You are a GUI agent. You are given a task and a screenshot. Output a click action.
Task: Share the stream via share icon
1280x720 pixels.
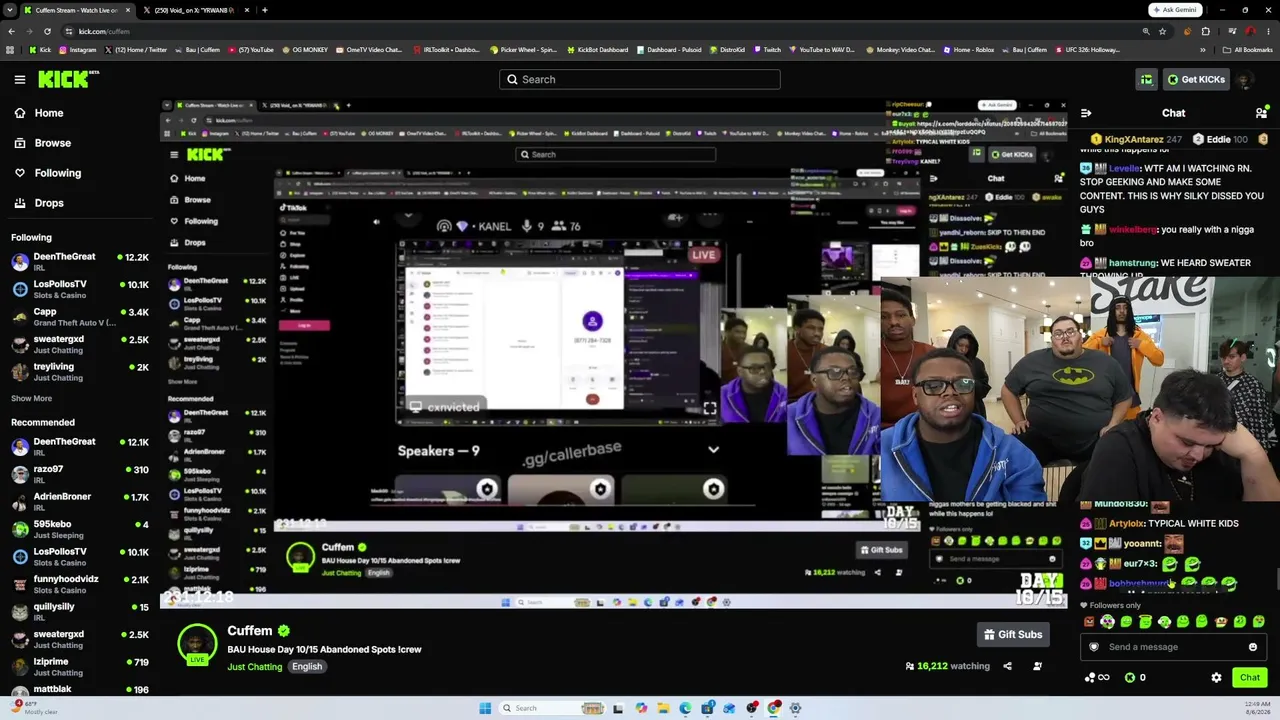pos(1007,666)
